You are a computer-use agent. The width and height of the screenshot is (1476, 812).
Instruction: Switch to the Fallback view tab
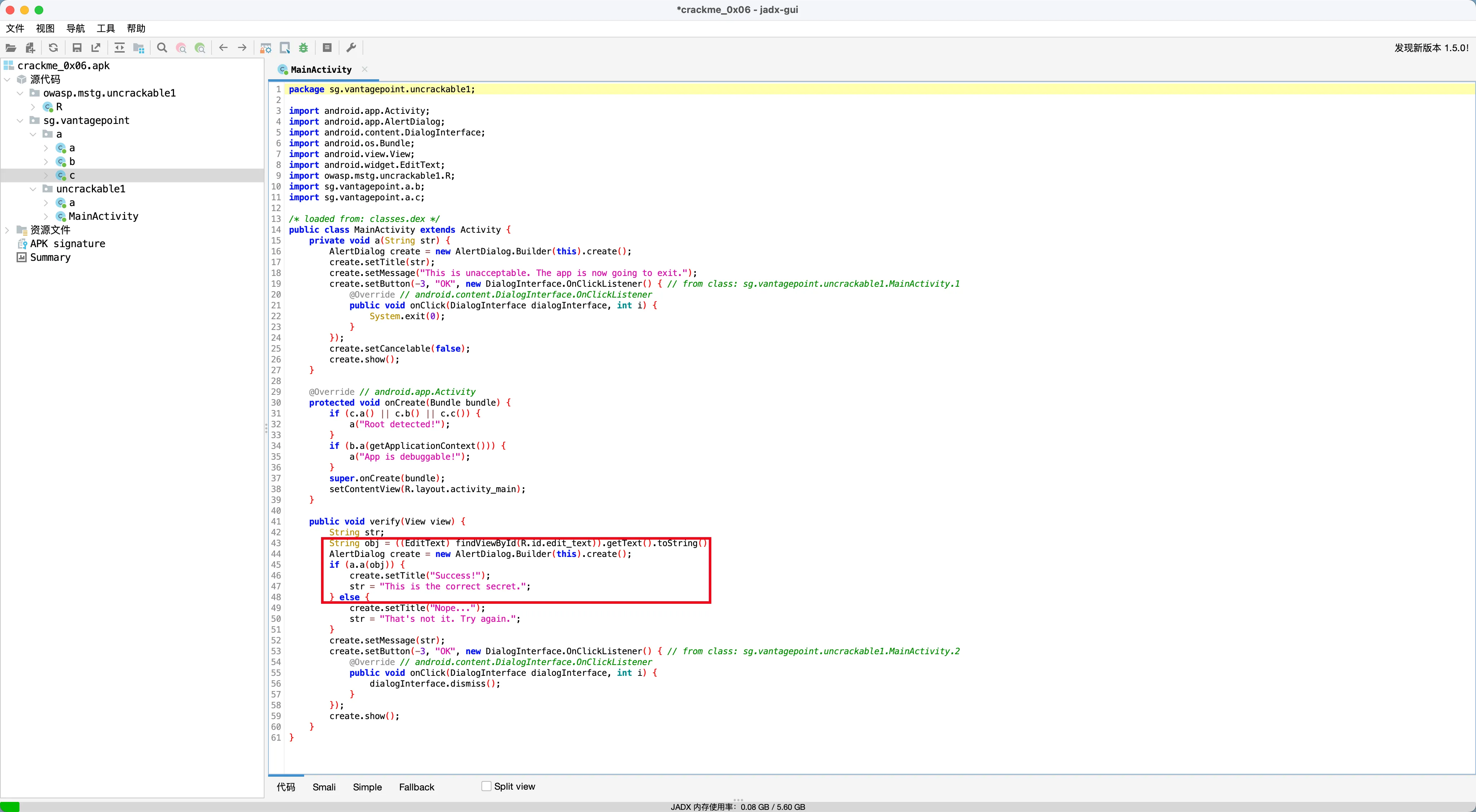pyautogui.click(x=416, y=787)
